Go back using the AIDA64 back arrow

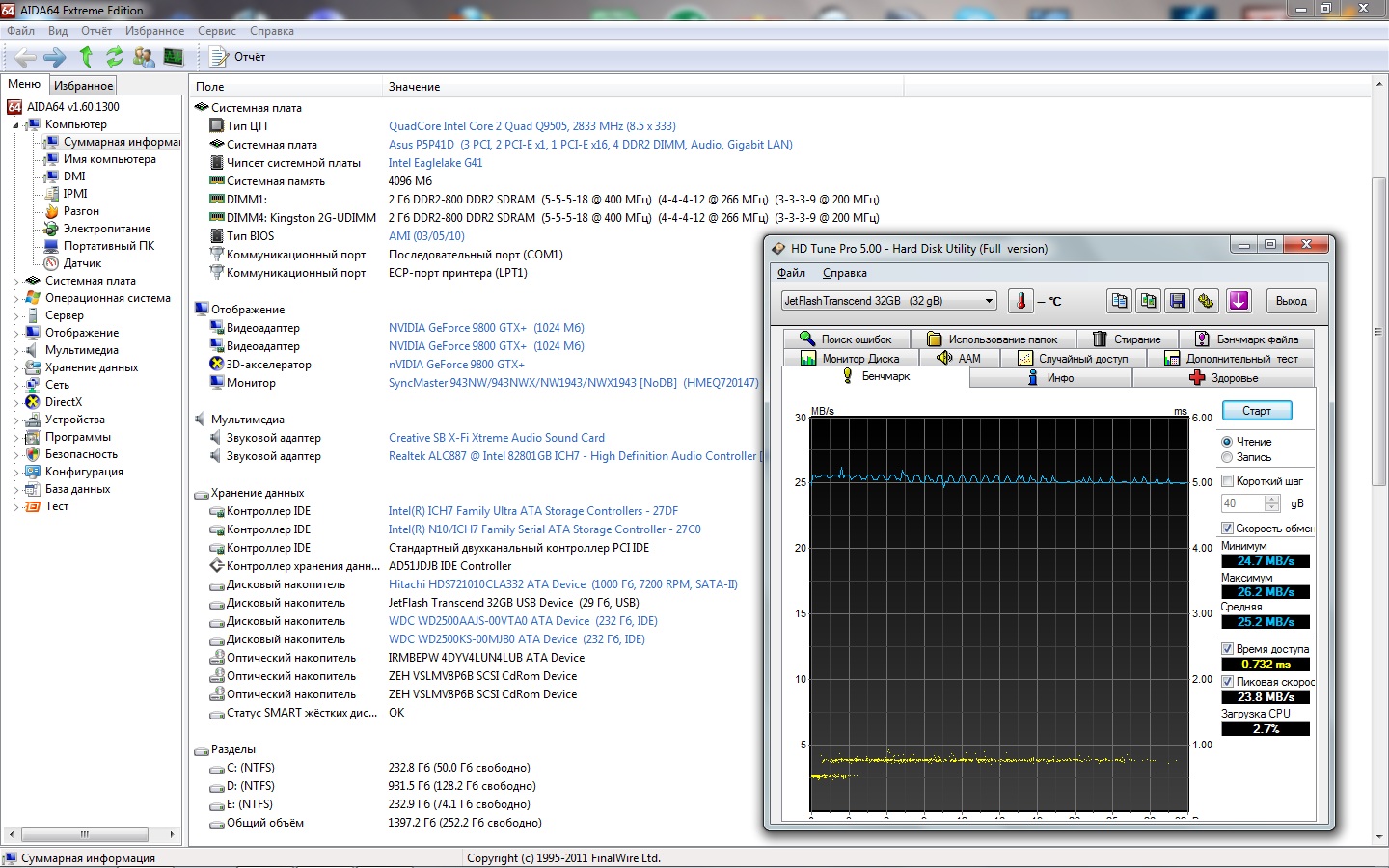pyautogui.click(x=26, y=57)
